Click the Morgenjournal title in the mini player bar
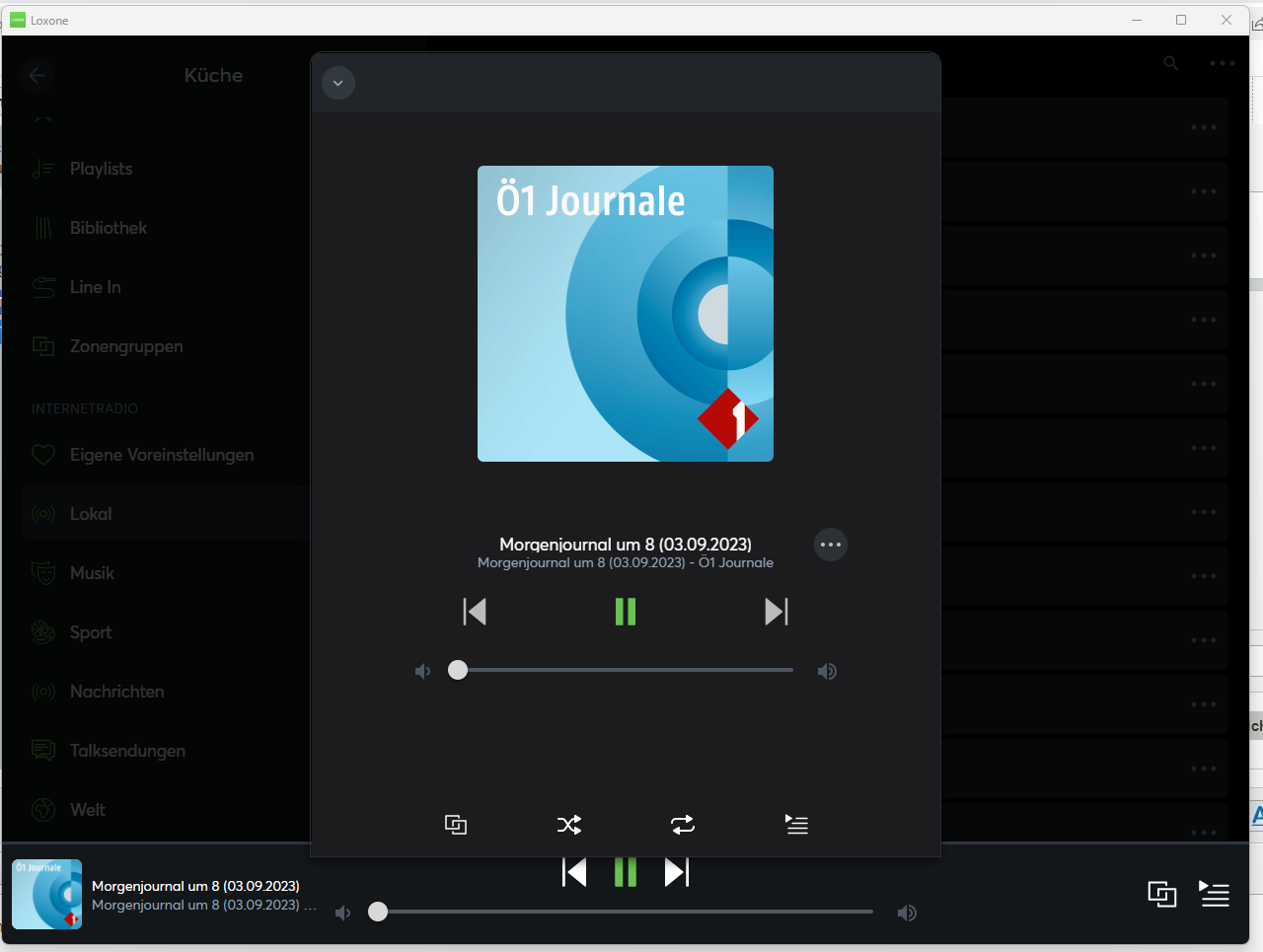This screenshot has width=1263, height=952. (195, 886)
